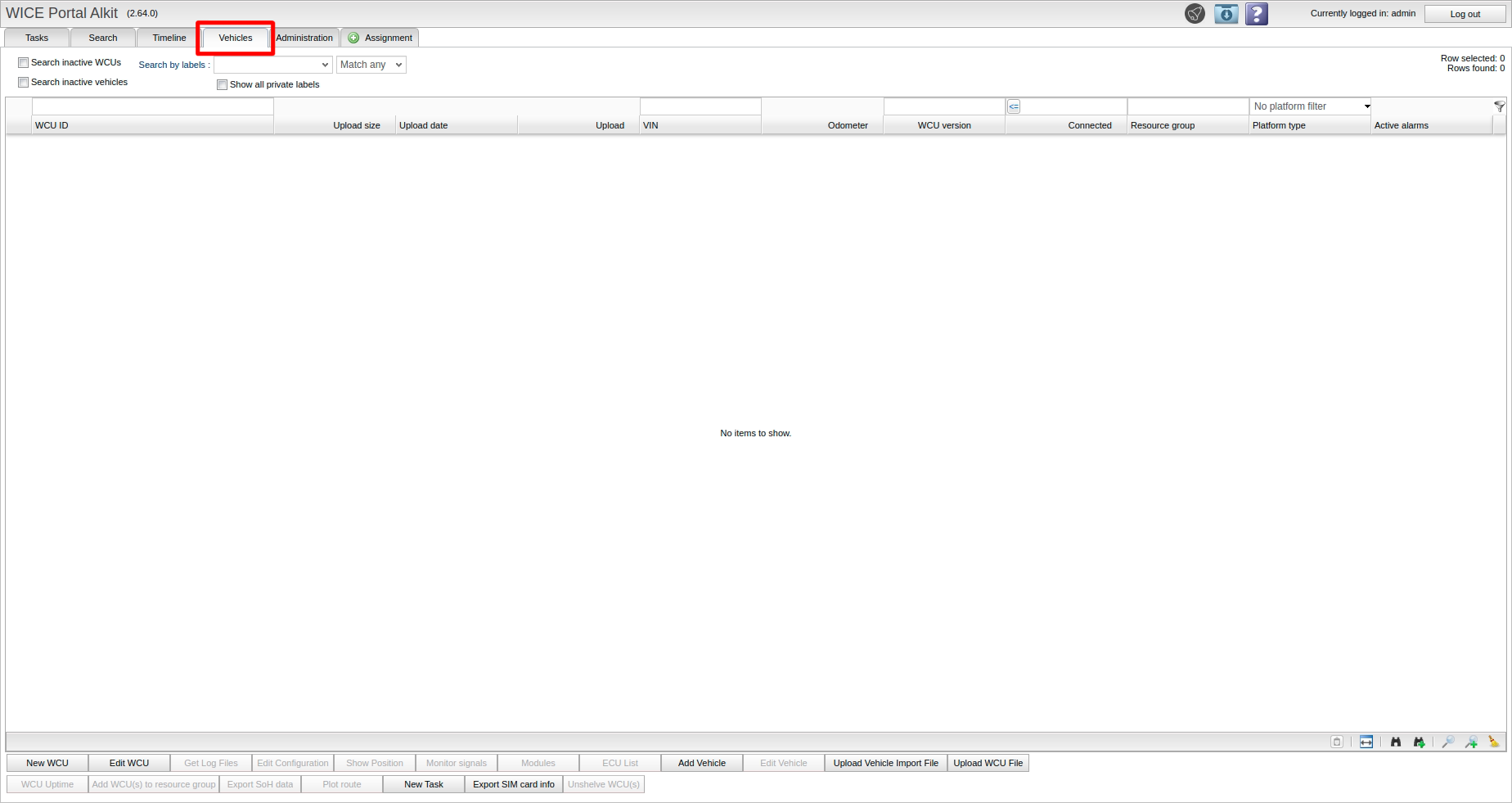Open the Search by labels dropdown

coord(272,65)
